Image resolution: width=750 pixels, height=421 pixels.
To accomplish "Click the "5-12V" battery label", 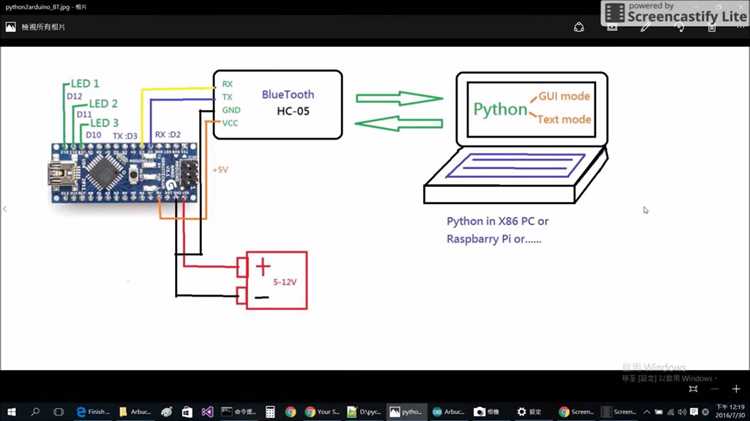I will [x=285, y=282].
